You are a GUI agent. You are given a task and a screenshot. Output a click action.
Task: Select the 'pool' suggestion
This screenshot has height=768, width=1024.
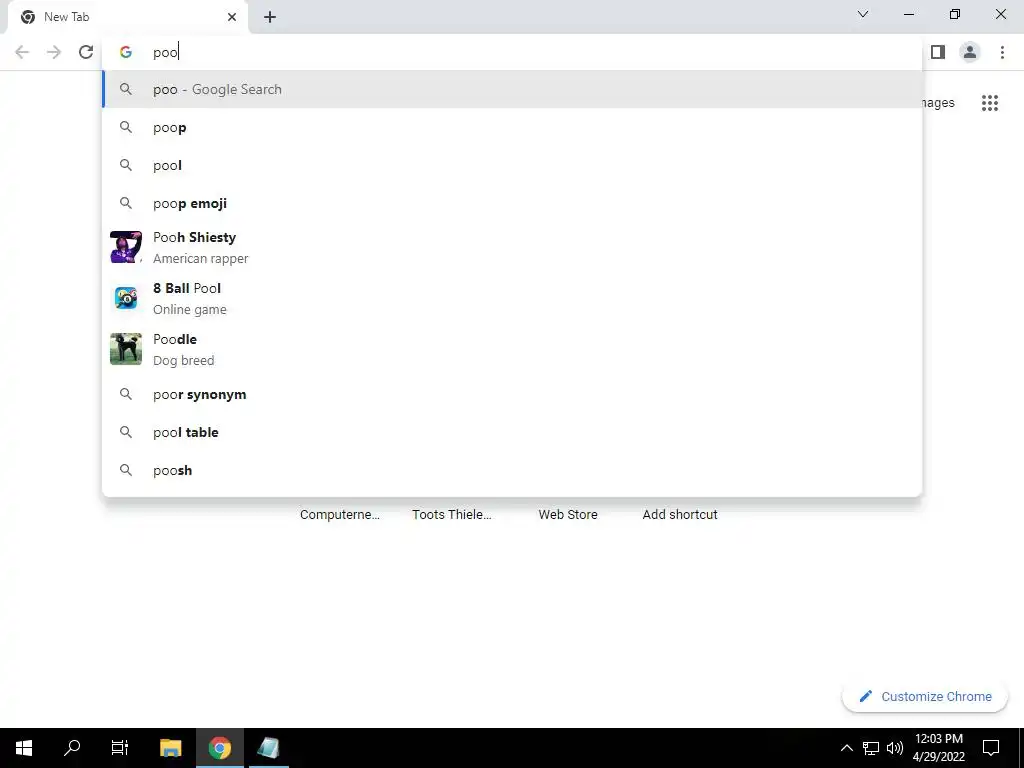pos(512,165)
